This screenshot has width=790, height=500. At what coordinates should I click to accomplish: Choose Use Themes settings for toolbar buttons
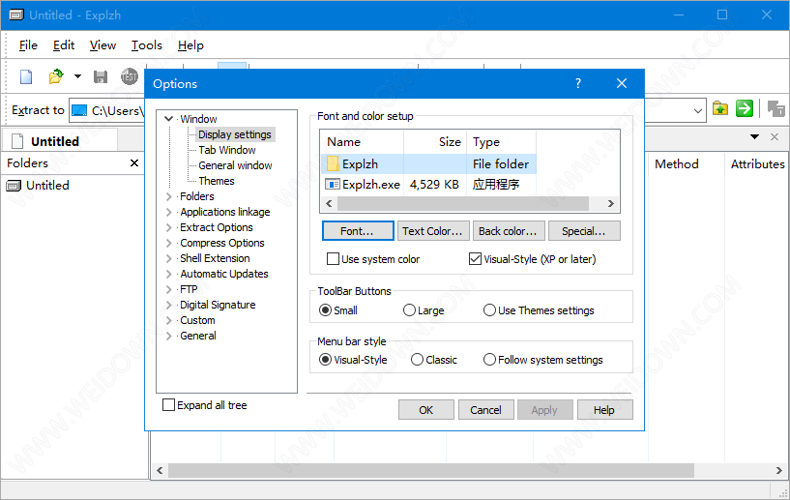pyautogui.click(x=490, y=310)
